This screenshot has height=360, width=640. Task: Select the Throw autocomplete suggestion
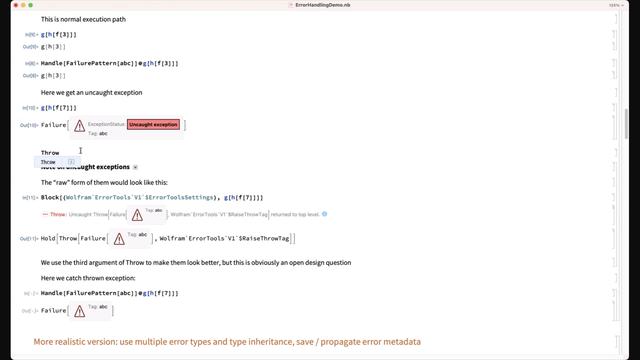tap(56, 162)
